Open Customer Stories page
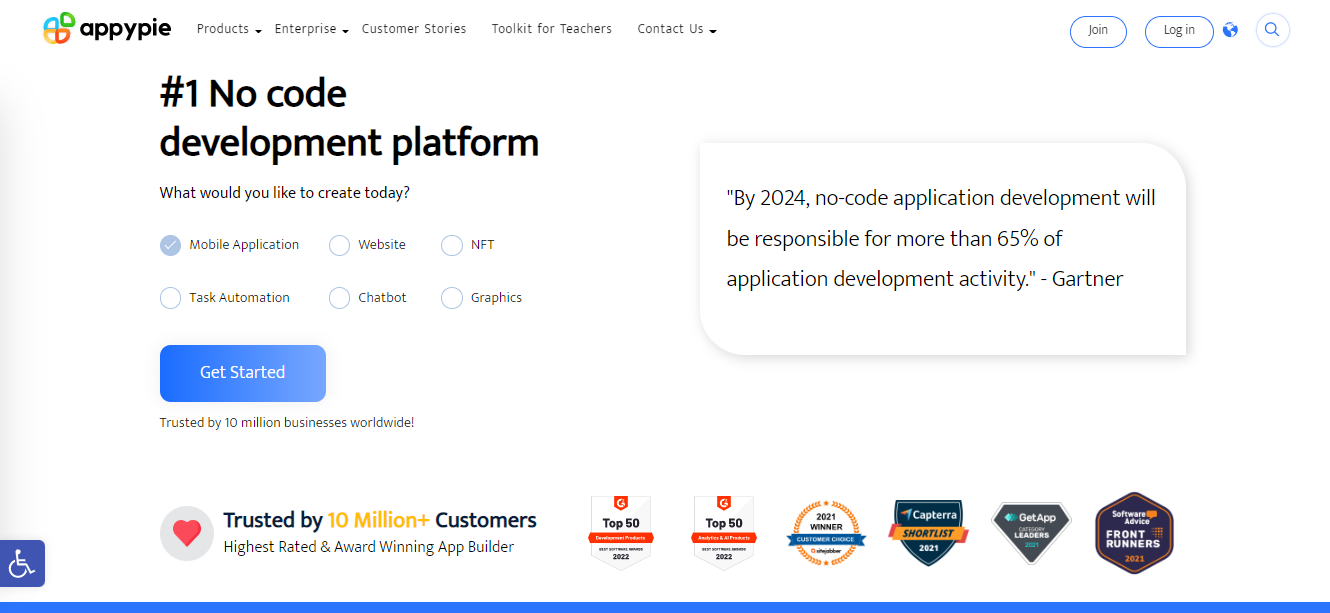The width and height of the screenshot is (1330, 613). [414, 29]
